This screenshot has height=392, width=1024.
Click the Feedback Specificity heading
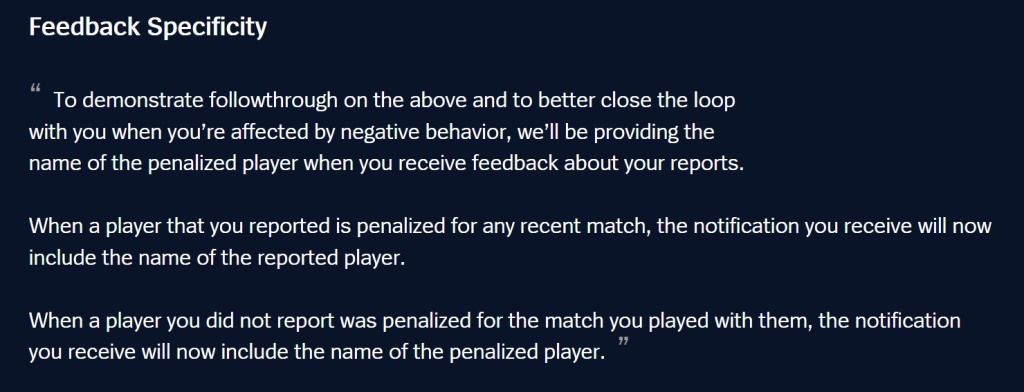(x=148, y=27)
